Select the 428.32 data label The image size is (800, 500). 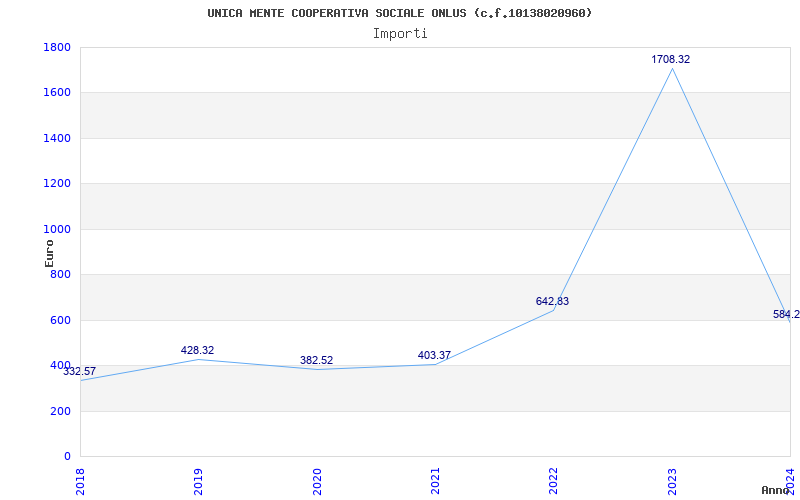pyautogui.click(x=197, y=351)
